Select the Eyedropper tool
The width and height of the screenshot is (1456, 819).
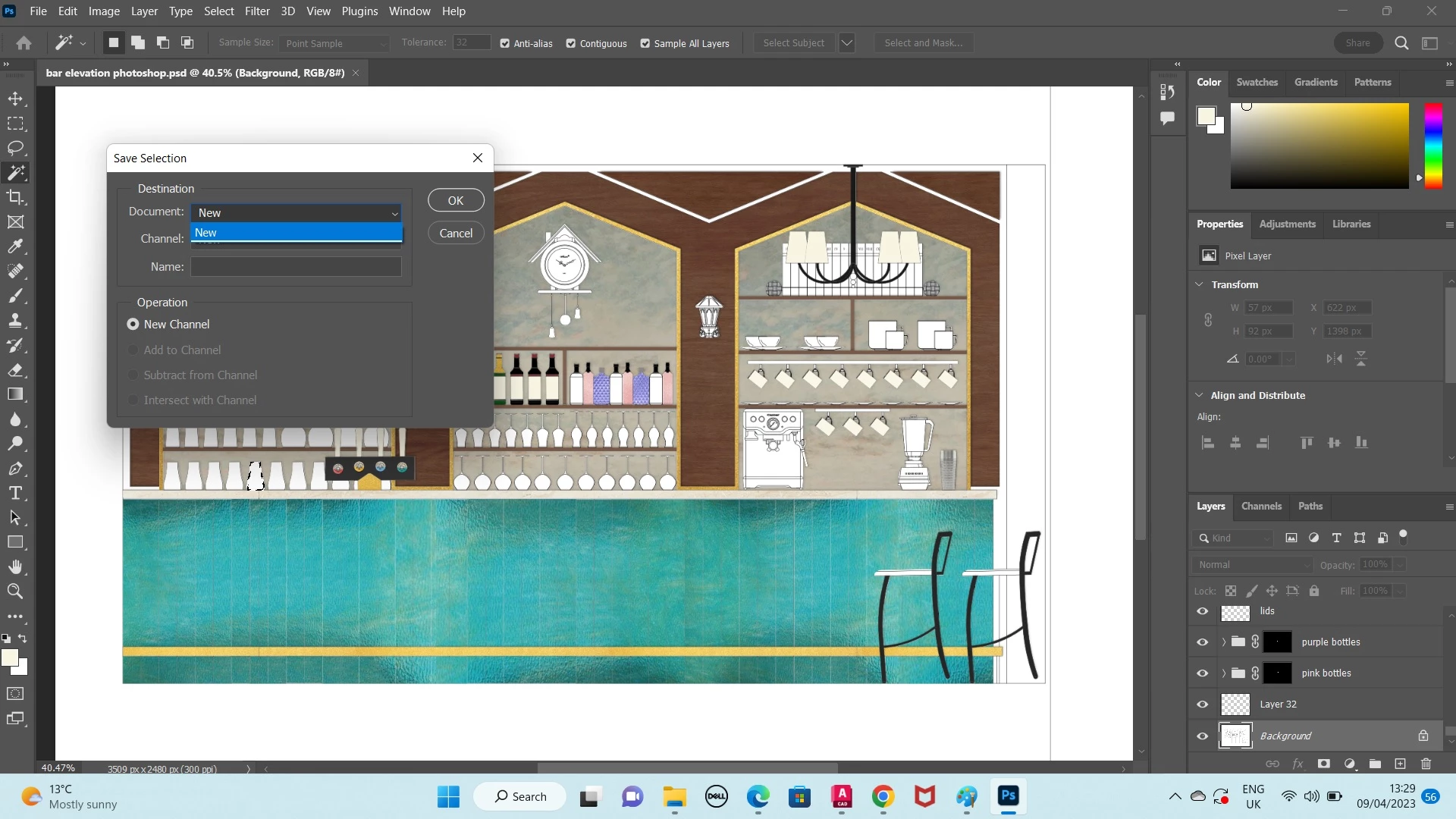click(x=15, y=246)
